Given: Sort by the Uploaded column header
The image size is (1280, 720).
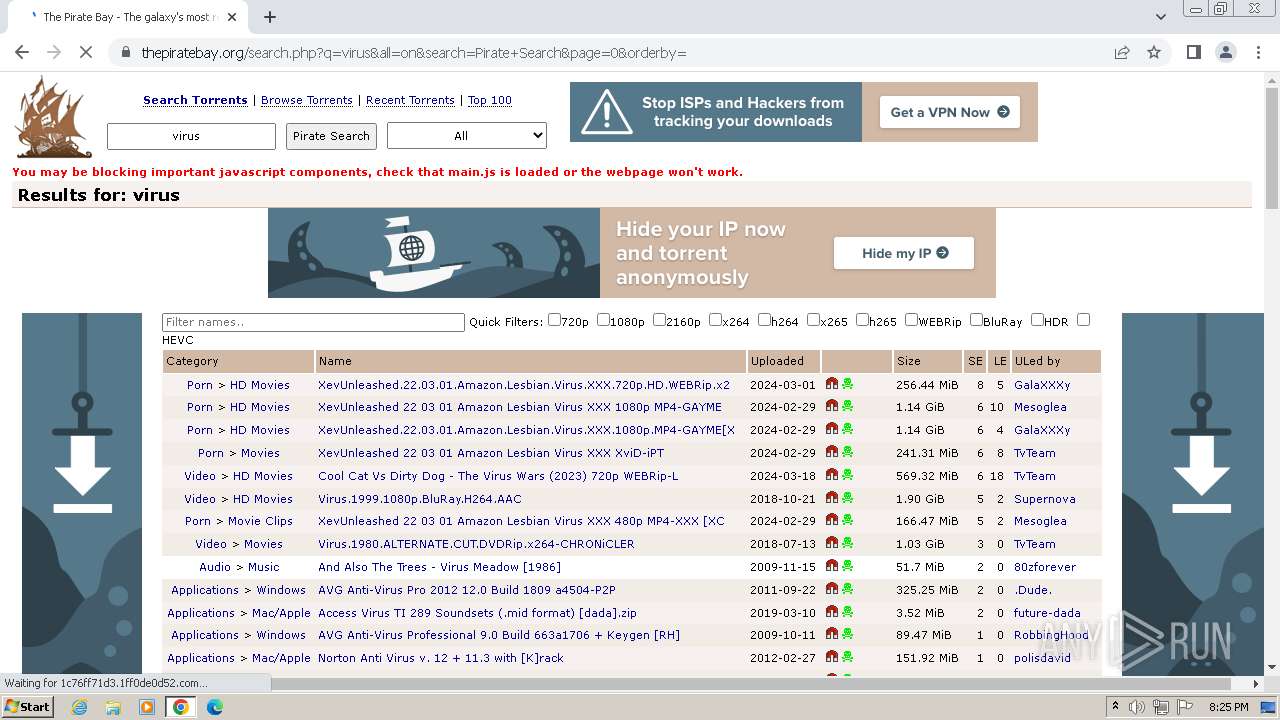Looking at the screenshot, I should pos(777,361).
